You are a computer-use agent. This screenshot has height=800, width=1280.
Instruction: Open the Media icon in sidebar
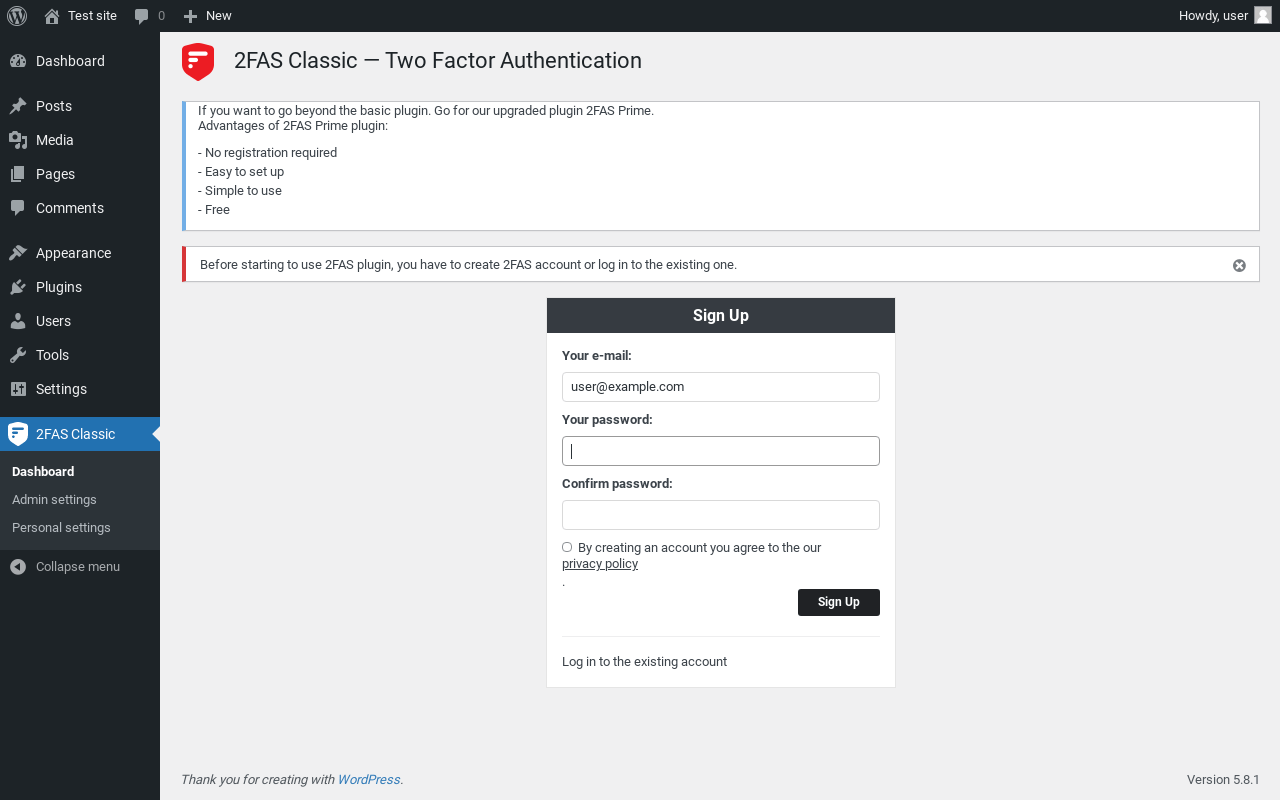(x=18, y=140)
